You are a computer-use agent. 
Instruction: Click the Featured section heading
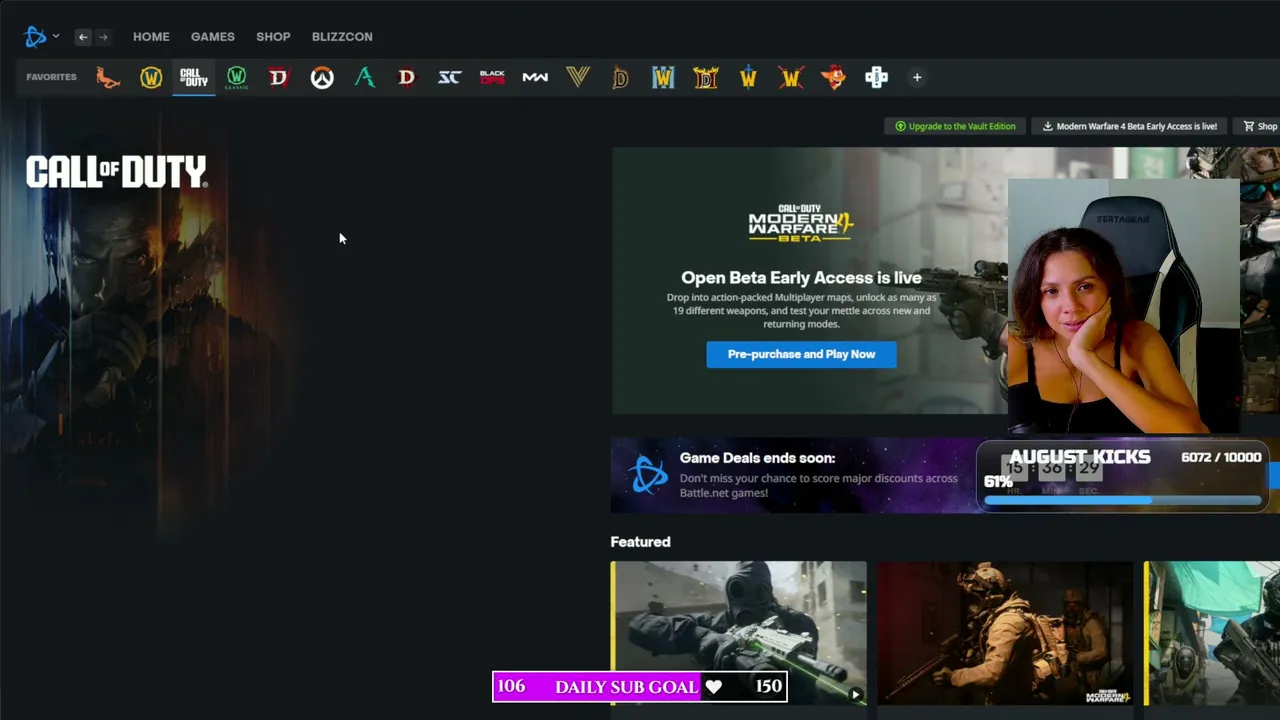(640, 542)
